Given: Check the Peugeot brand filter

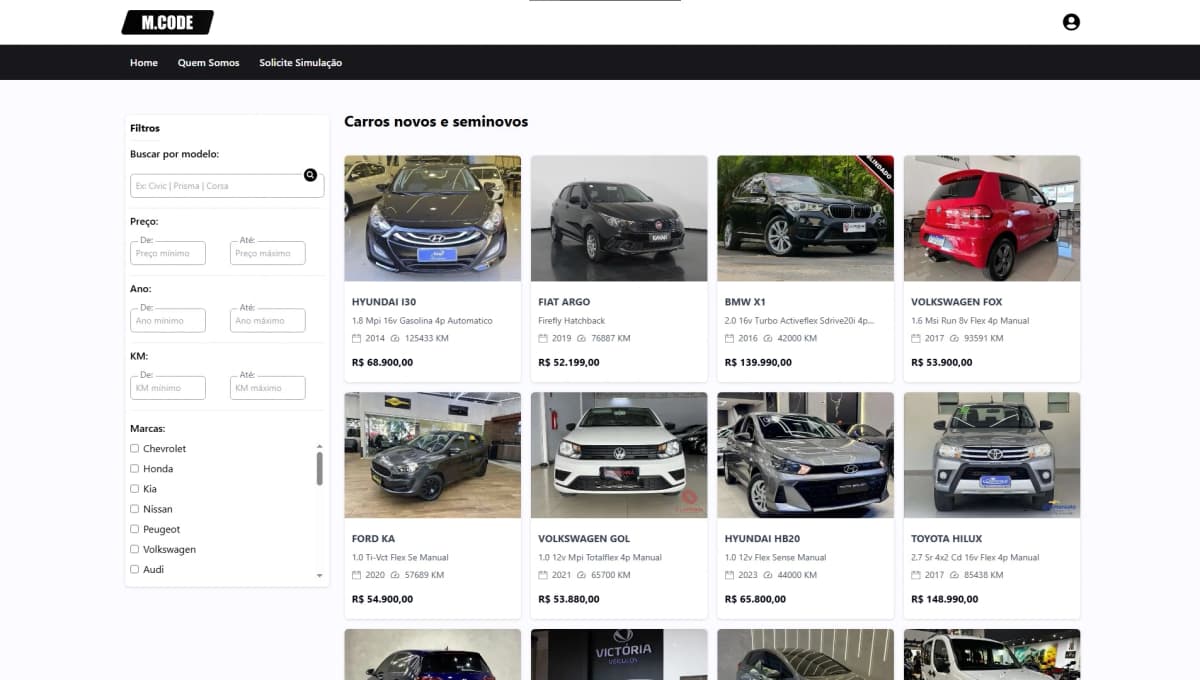Looking at the screenshot, I should [x=135, y=529].
